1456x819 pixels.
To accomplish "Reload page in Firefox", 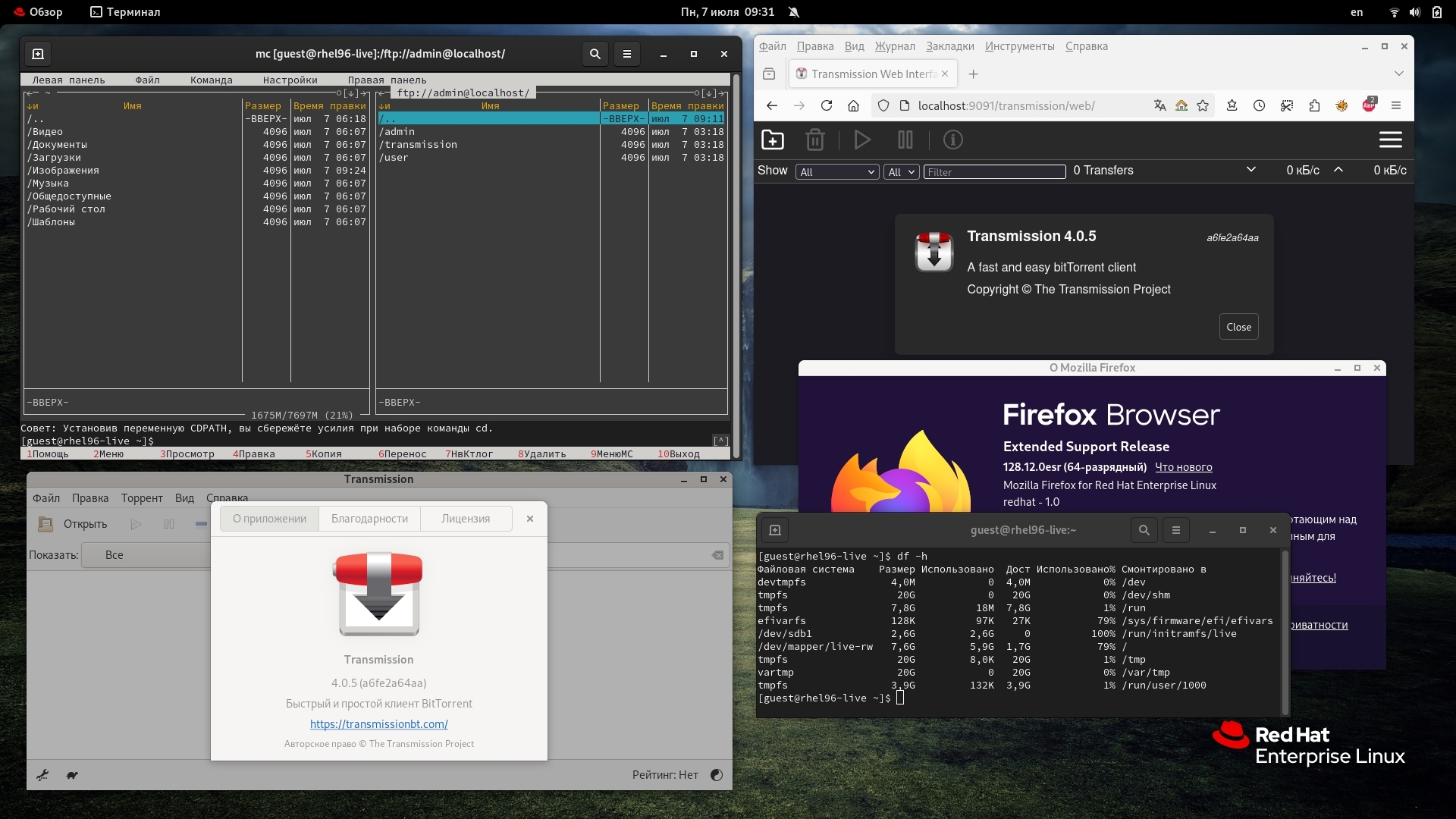I will coord(827,106).
